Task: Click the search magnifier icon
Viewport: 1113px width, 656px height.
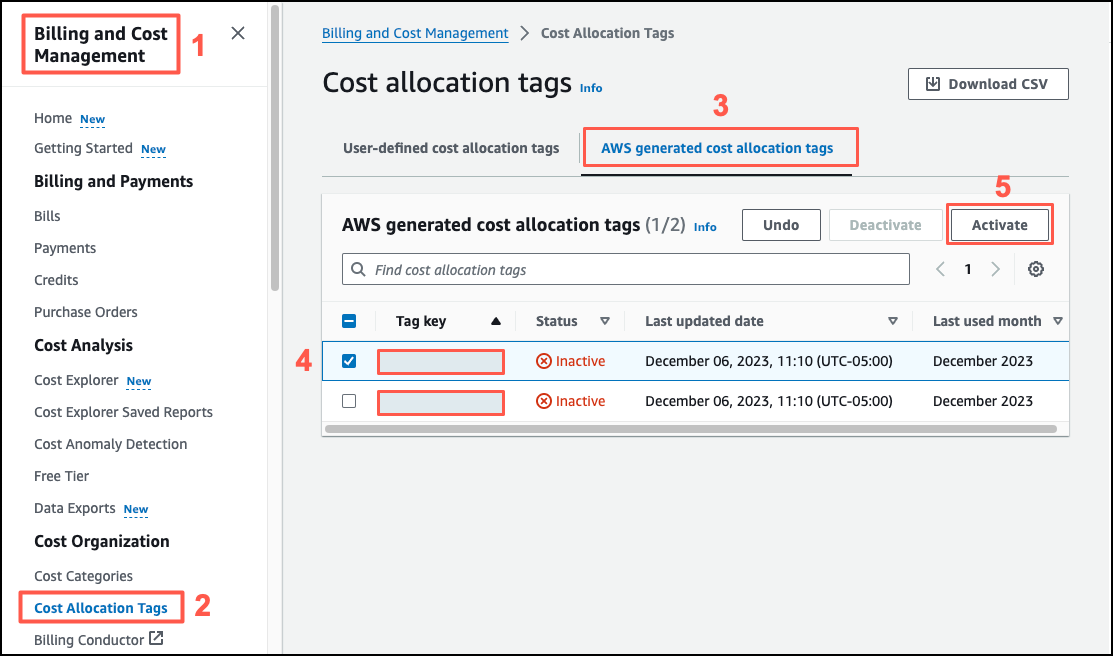Action: pos(358,269)
